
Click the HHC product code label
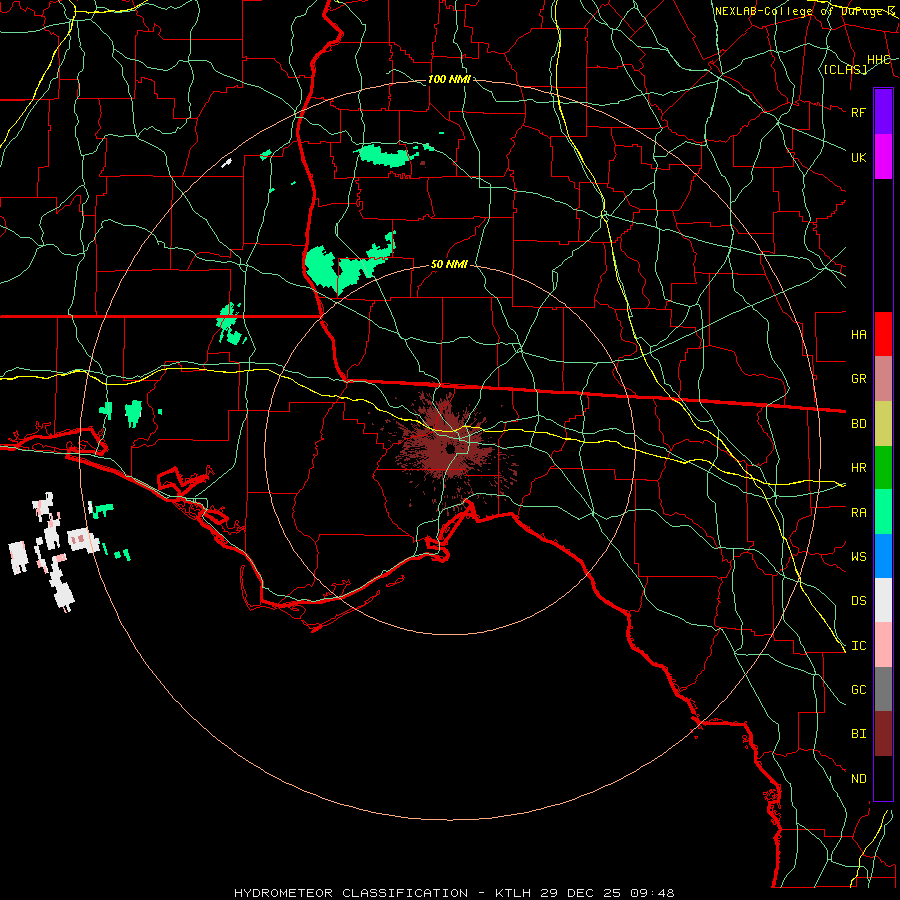(879, 60)
